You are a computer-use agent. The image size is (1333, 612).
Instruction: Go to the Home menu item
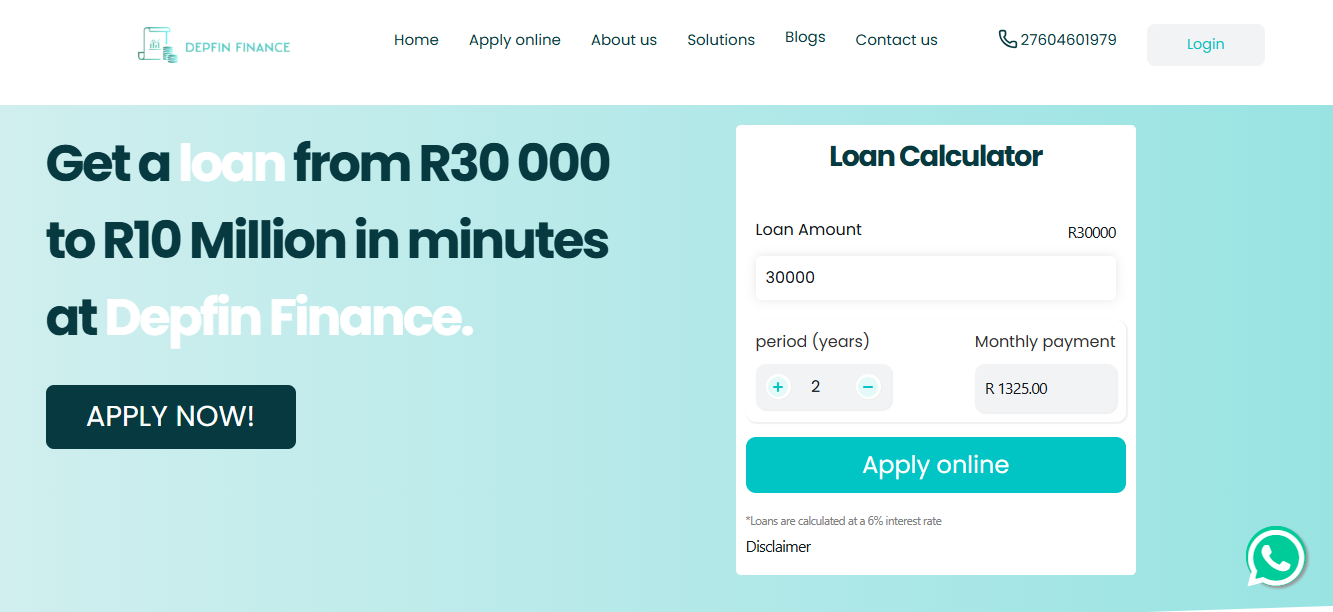coord(416,40)
